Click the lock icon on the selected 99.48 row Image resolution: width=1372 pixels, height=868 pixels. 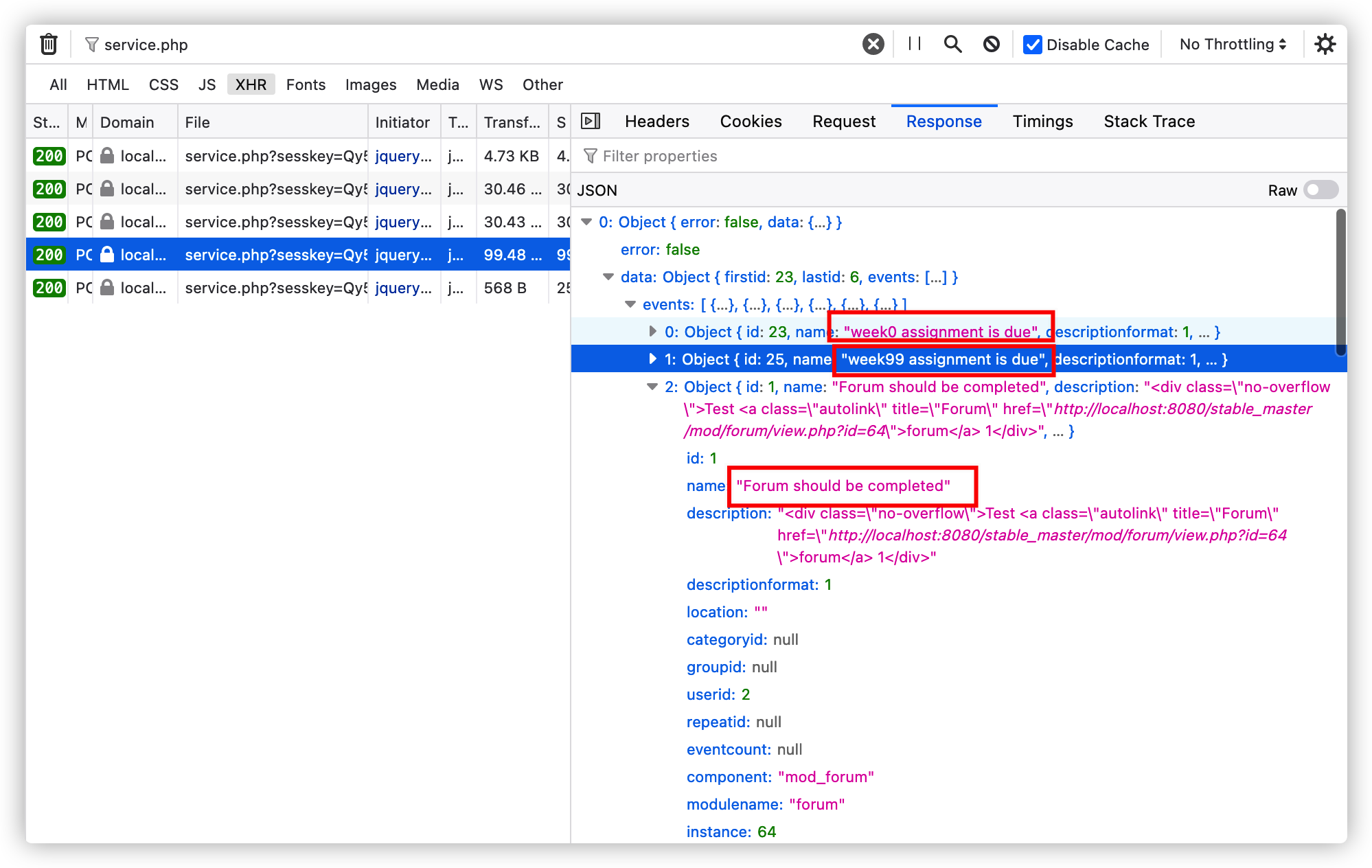click(x=107, y=255)
